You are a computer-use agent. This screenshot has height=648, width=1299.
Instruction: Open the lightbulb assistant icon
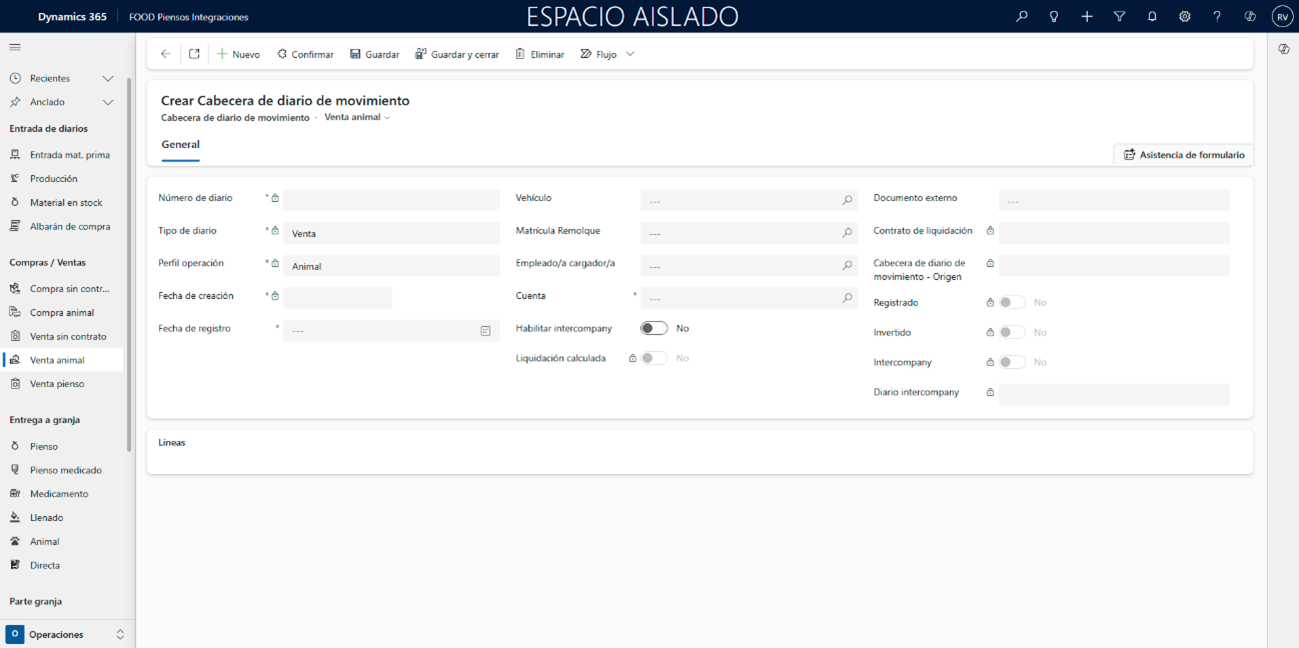[x=1054, y=16]
